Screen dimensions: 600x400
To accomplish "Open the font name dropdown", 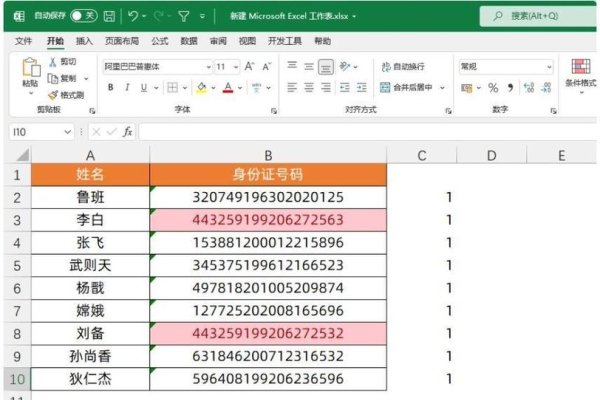I will tap(209, 67).
